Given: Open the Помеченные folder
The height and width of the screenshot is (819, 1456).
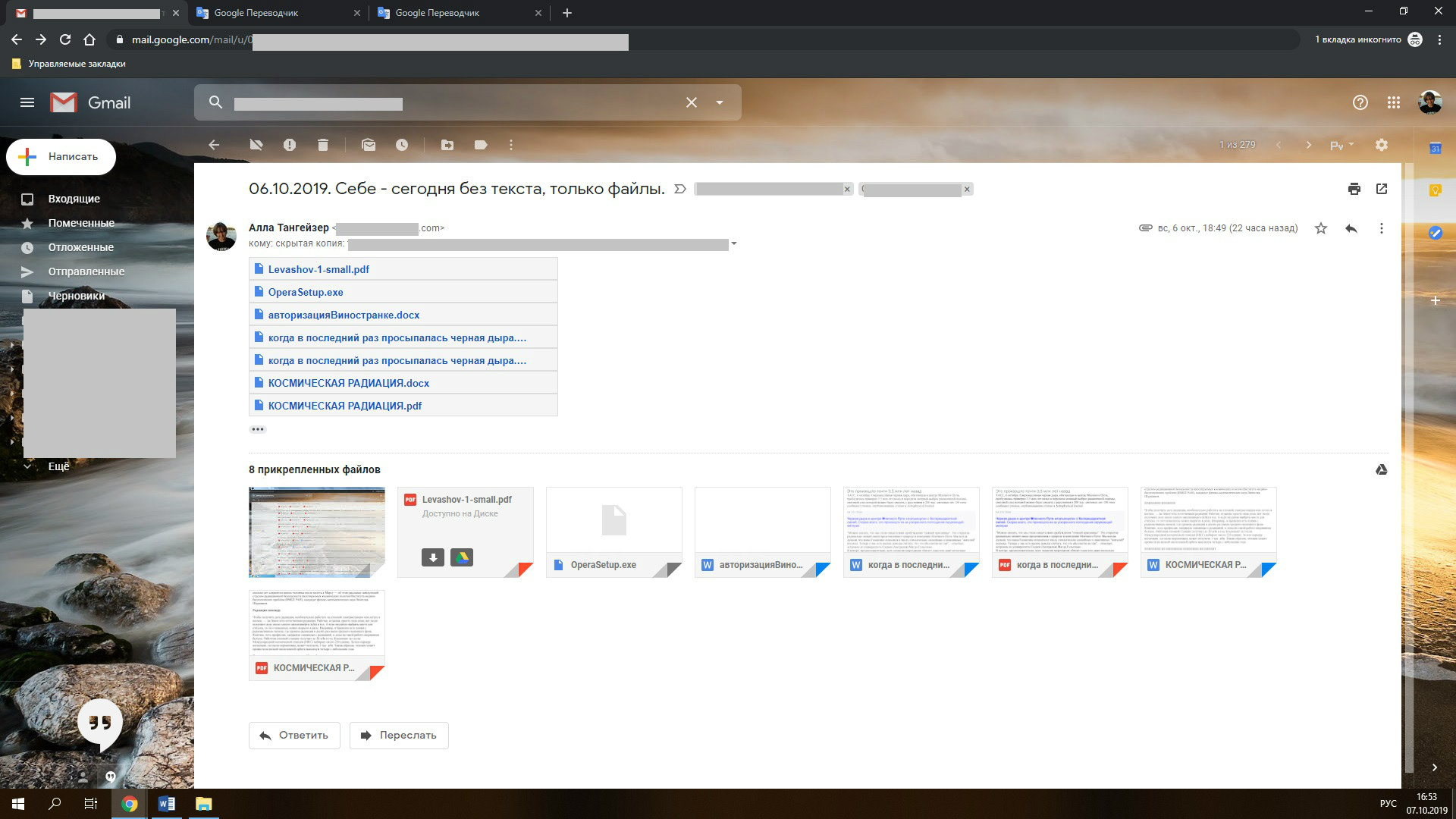Looking at the screenshot, I should coord(81,223).
